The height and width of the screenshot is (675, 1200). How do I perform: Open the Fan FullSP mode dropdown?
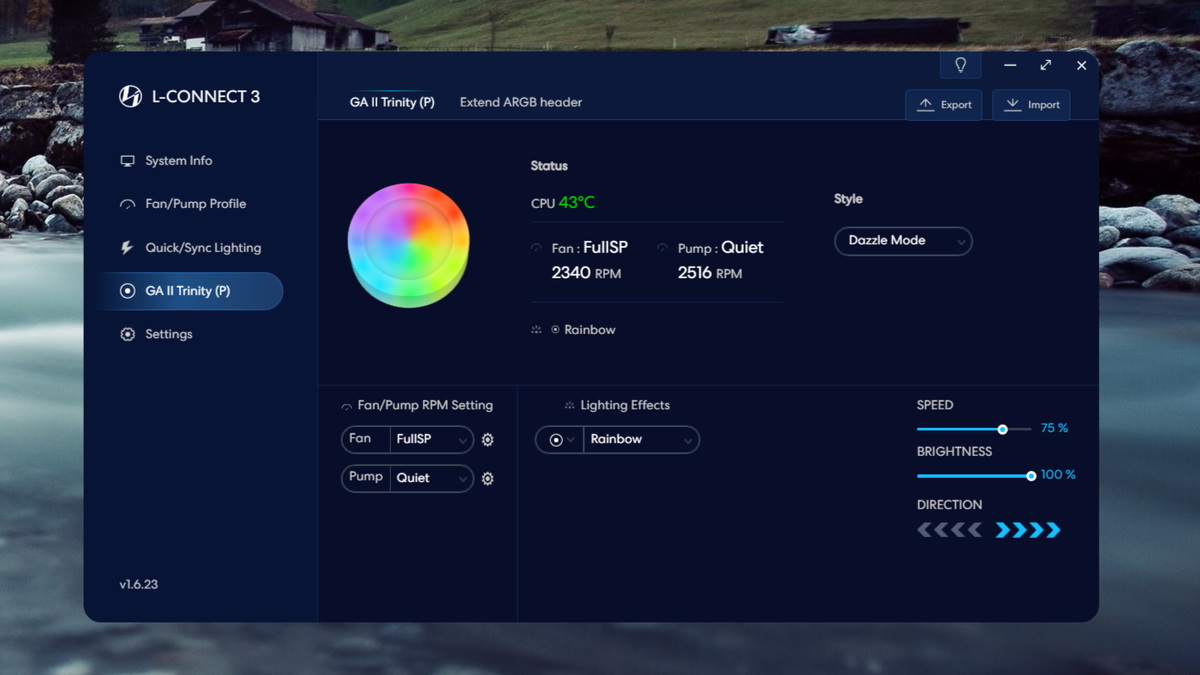pyautogui.click(x=432, y=440)
